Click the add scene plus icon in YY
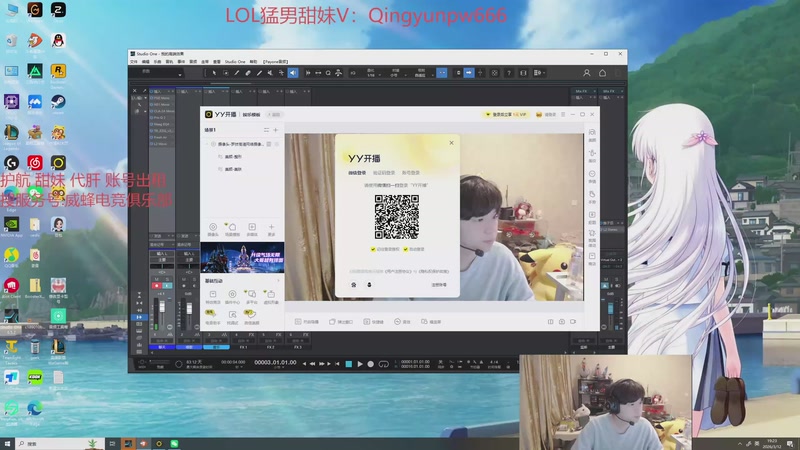Screen dimensions: 800x450 (276, 130)
